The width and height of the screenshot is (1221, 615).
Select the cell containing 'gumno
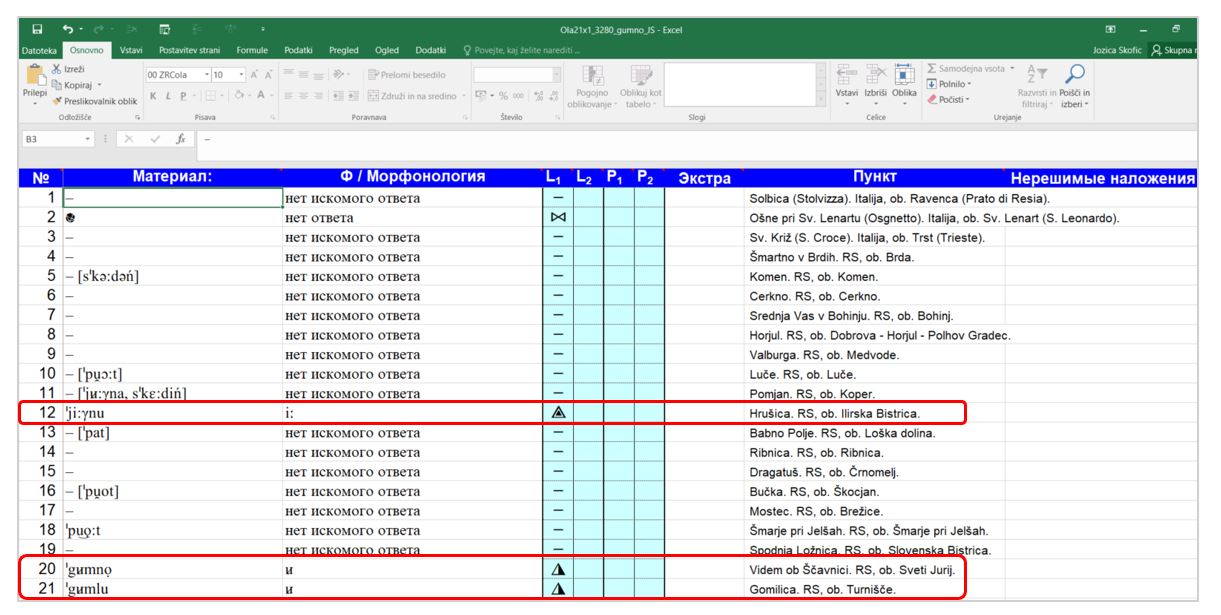click(x=171, y=570)
